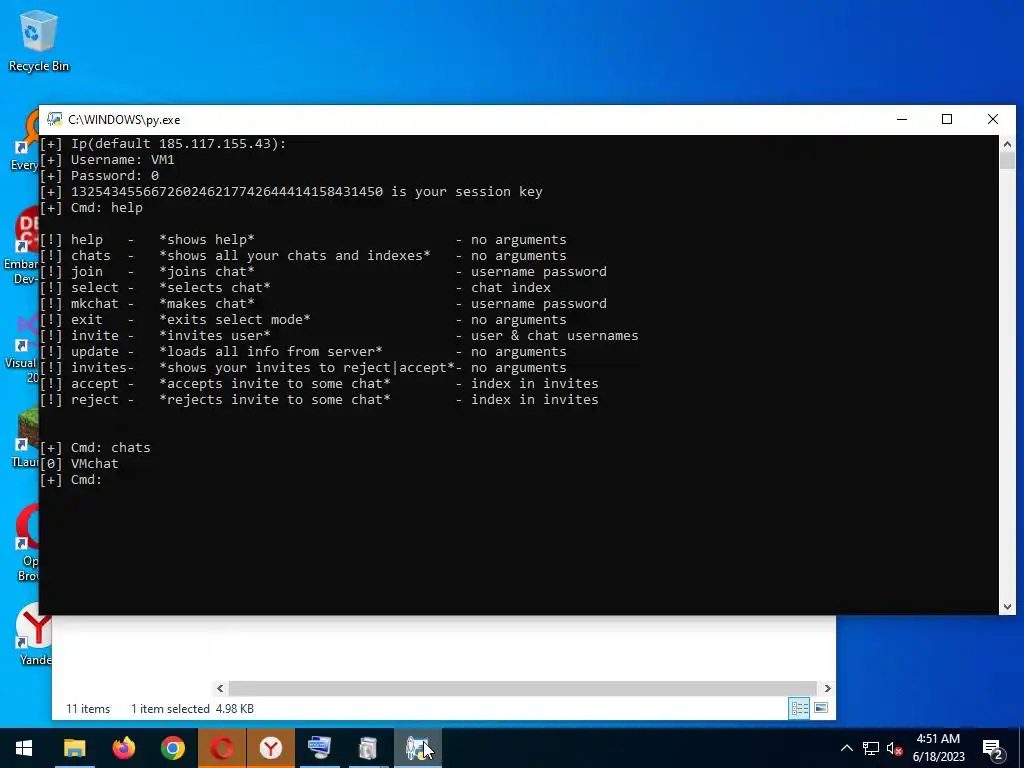The height and width of the screenshot is (768, 1024).
Task: Open the clock and date flyout
Action: [938, 748]
